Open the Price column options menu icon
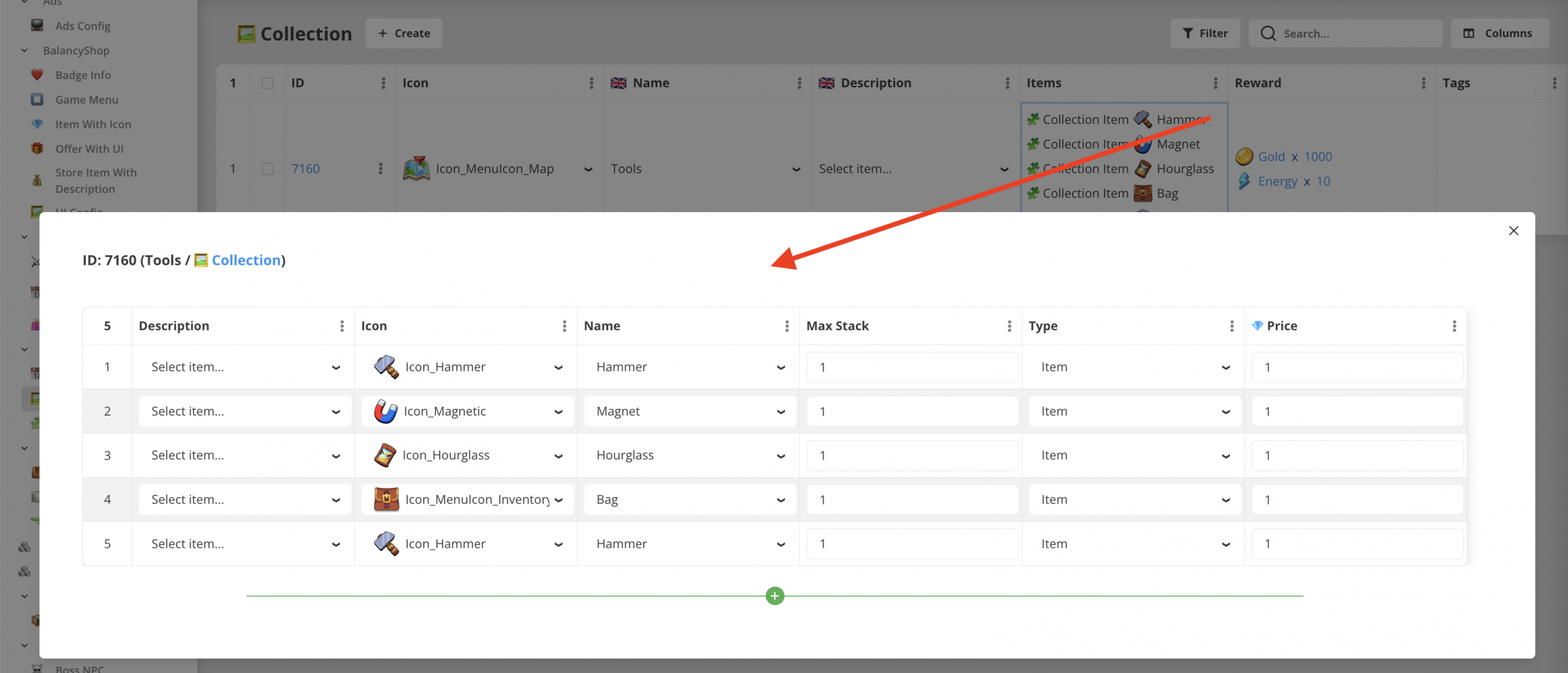Viewport: 1568px width, 673px height. coord(1453,326)
